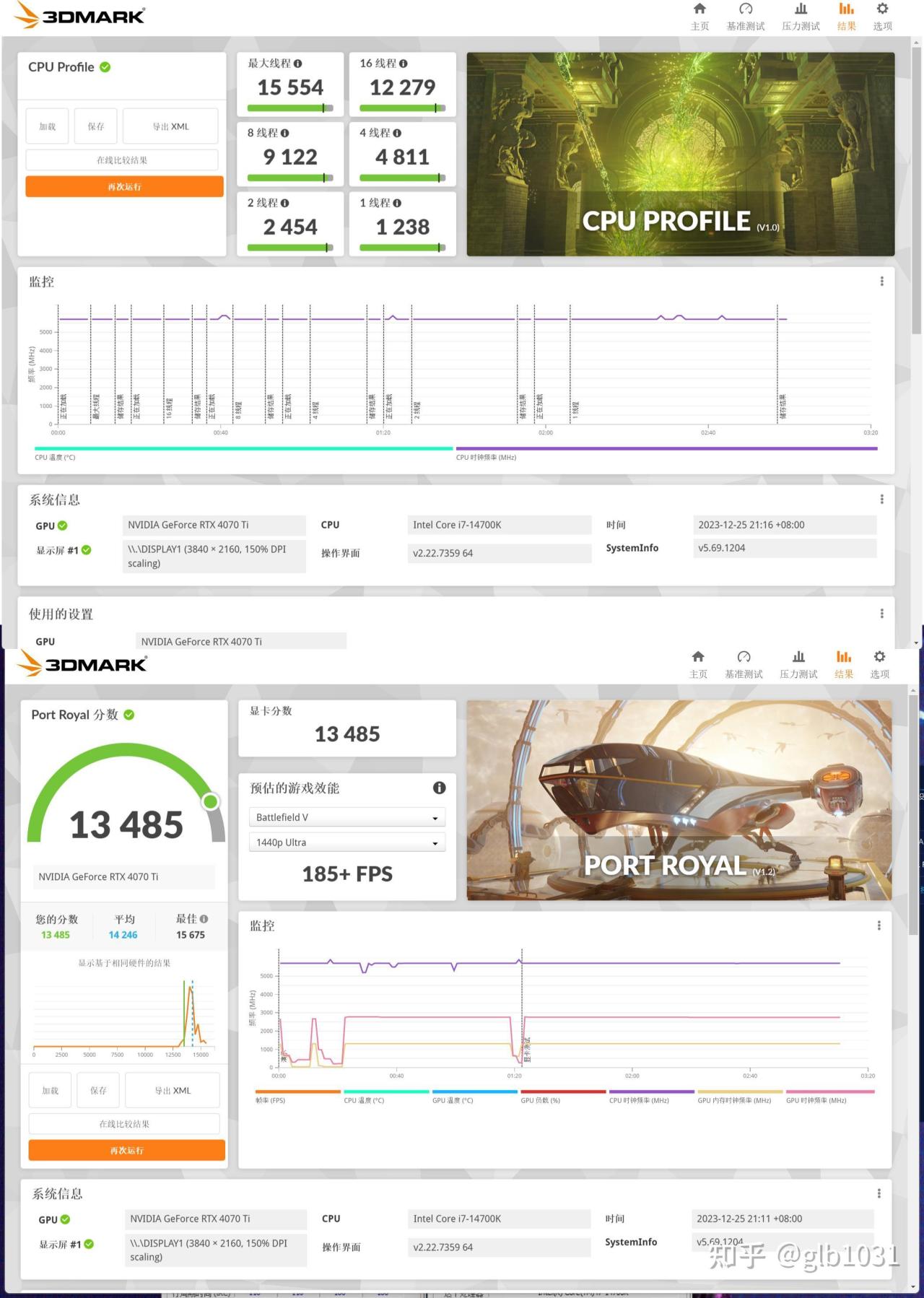Click the PORT ROYAL benchmark image
The image size is (924, 1298).
point(679,800)
